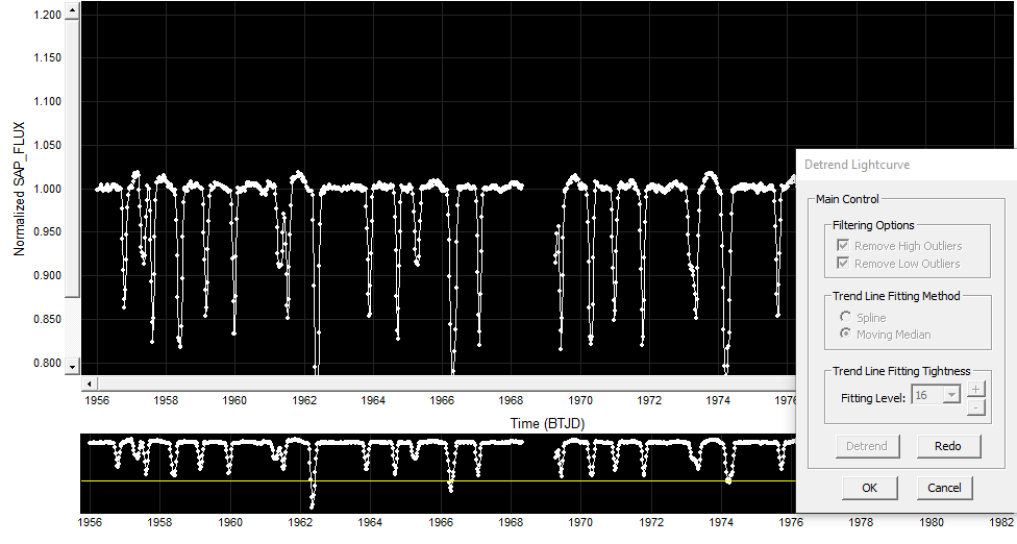Click the Trend Line Fitting Tightness label
The height and width of the screenshot is (544, 1017).
(901, 371)
